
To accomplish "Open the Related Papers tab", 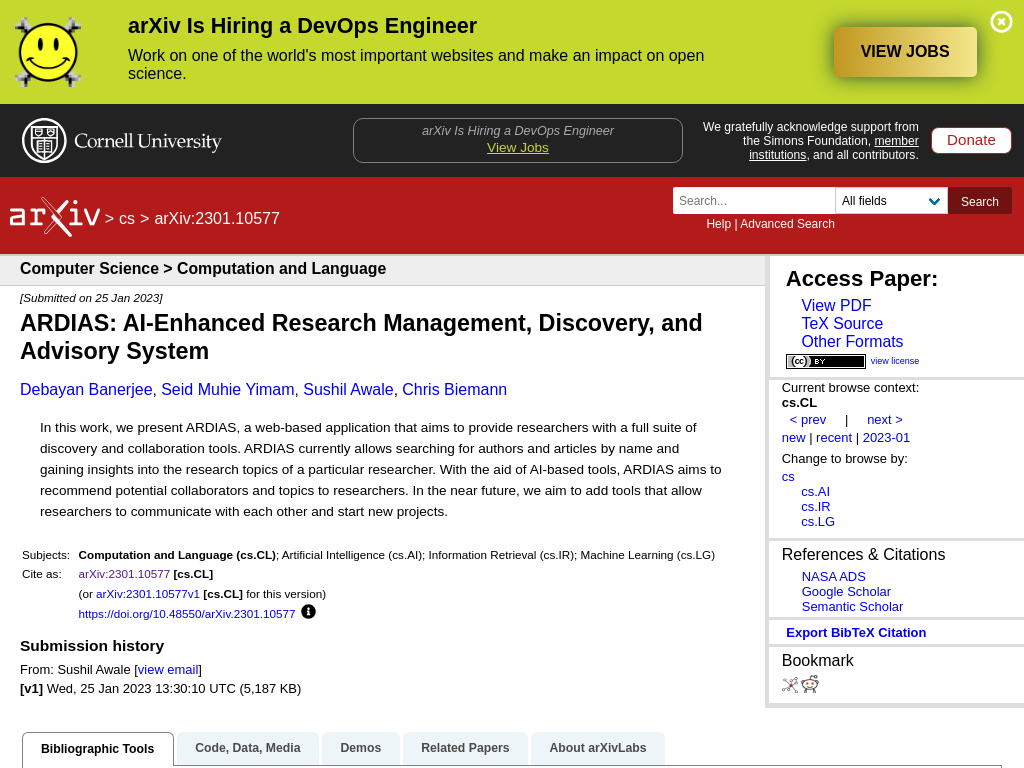I will coord(465,748).
